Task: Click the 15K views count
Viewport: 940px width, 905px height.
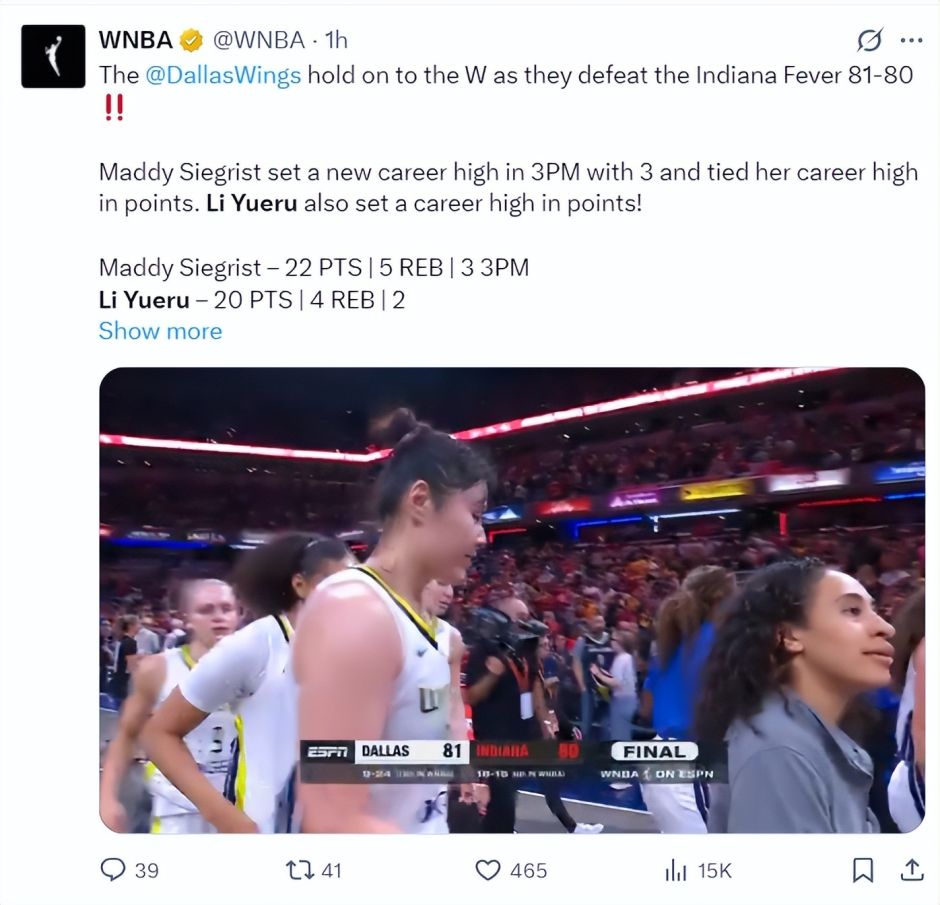Action: (715, 870)
